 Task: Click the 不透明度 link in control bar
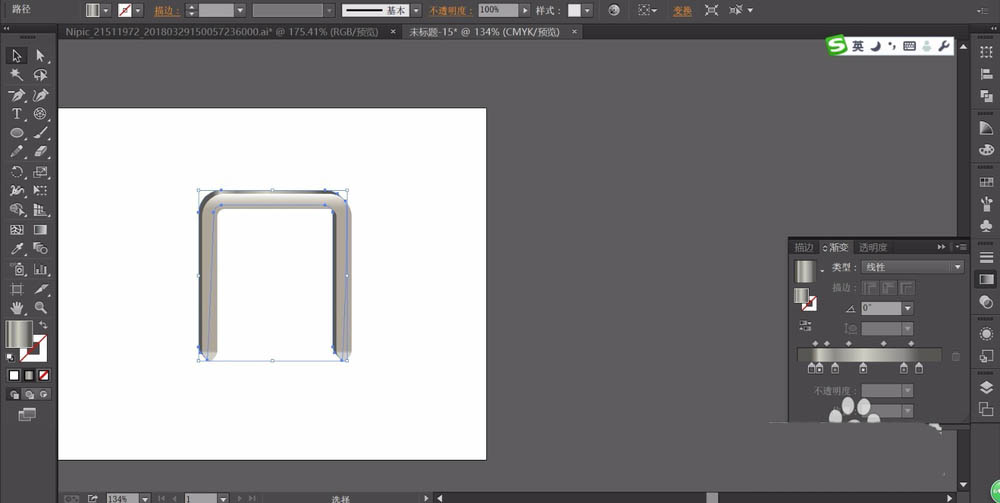point(451,11)
